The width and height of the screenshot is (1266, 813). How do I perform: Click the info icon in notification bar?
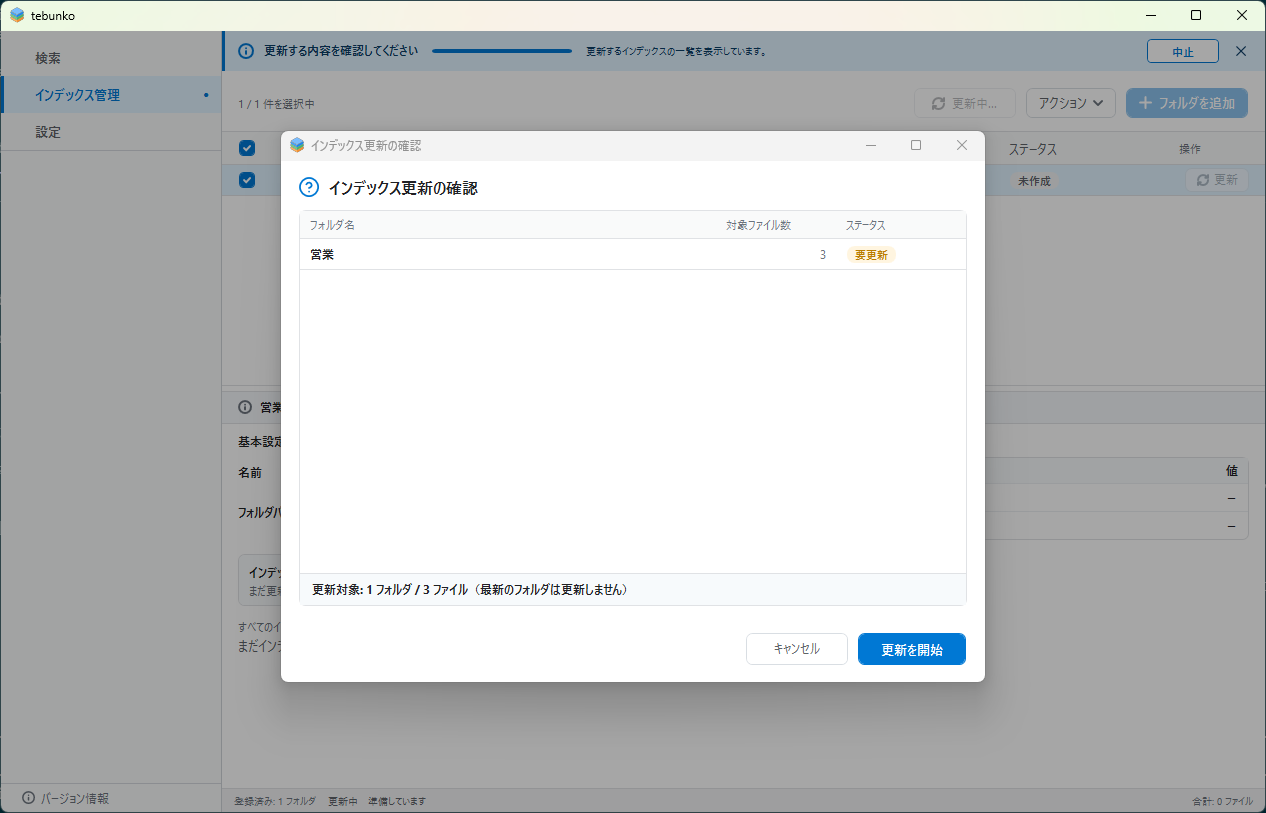(x=246, y=51)
